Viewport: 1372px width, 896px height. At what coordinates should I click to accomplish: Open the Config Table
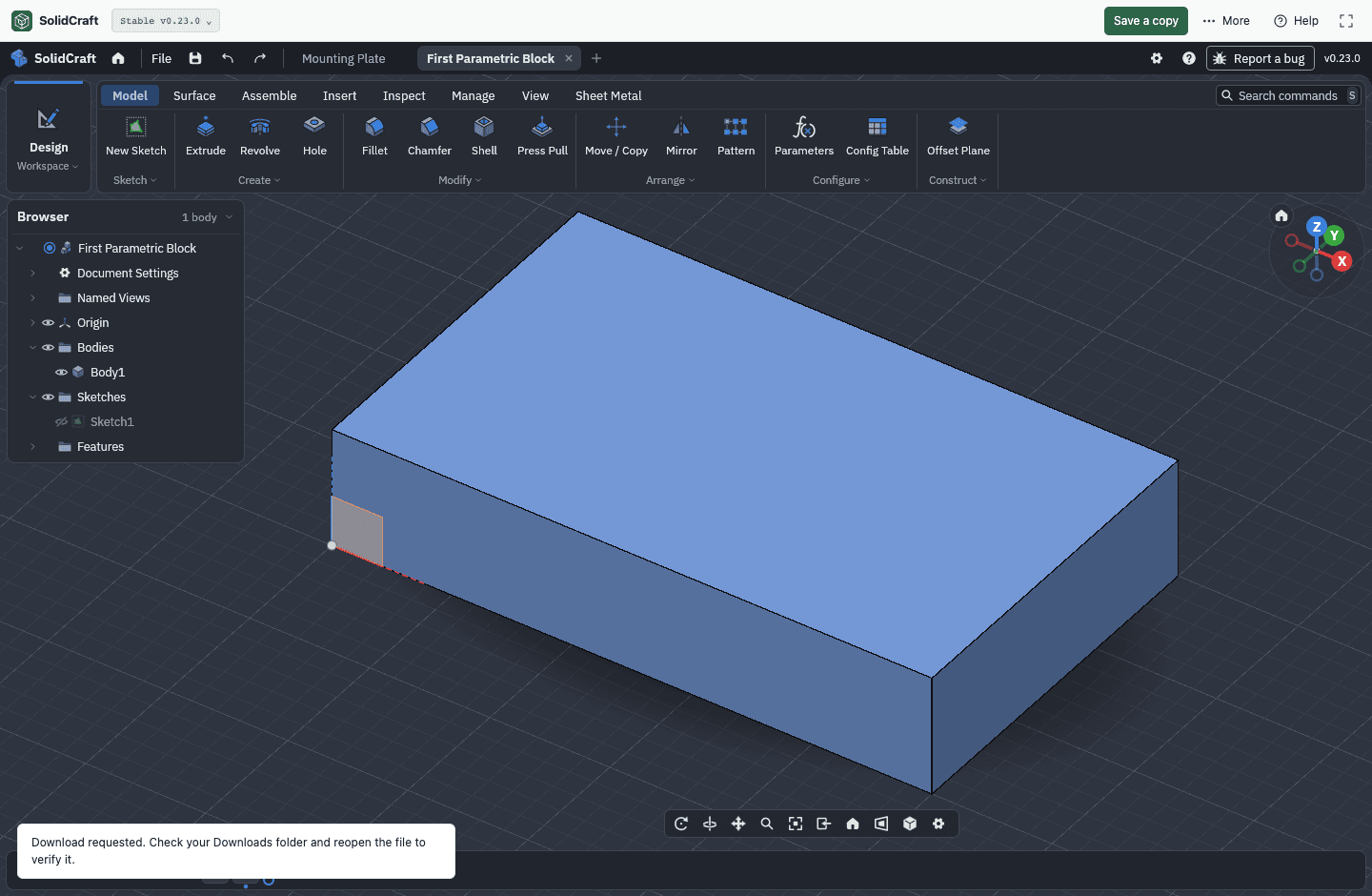[878, 136]
